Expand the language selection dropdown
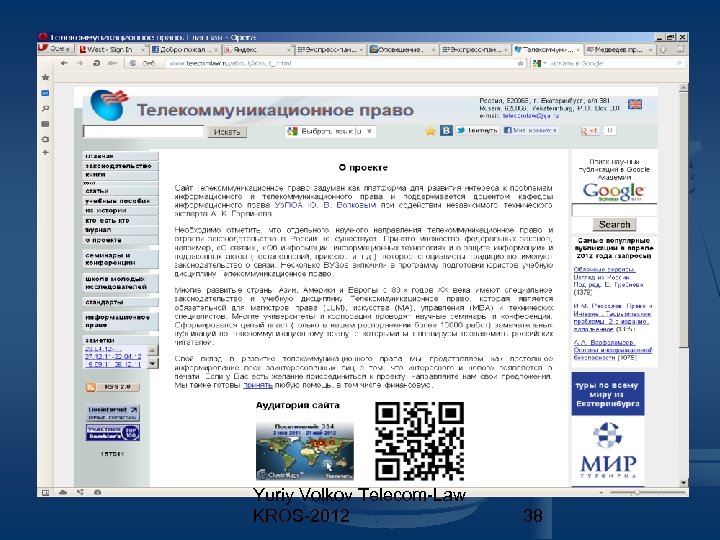The height and width of the screenshot is (540, 720). [x=330, y=131]
